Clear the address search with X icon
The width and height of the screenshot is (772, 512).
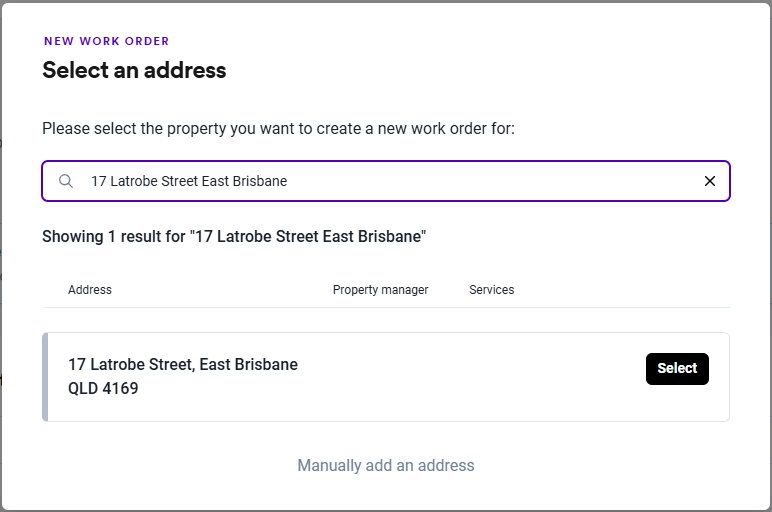click(x=710, y=182)
